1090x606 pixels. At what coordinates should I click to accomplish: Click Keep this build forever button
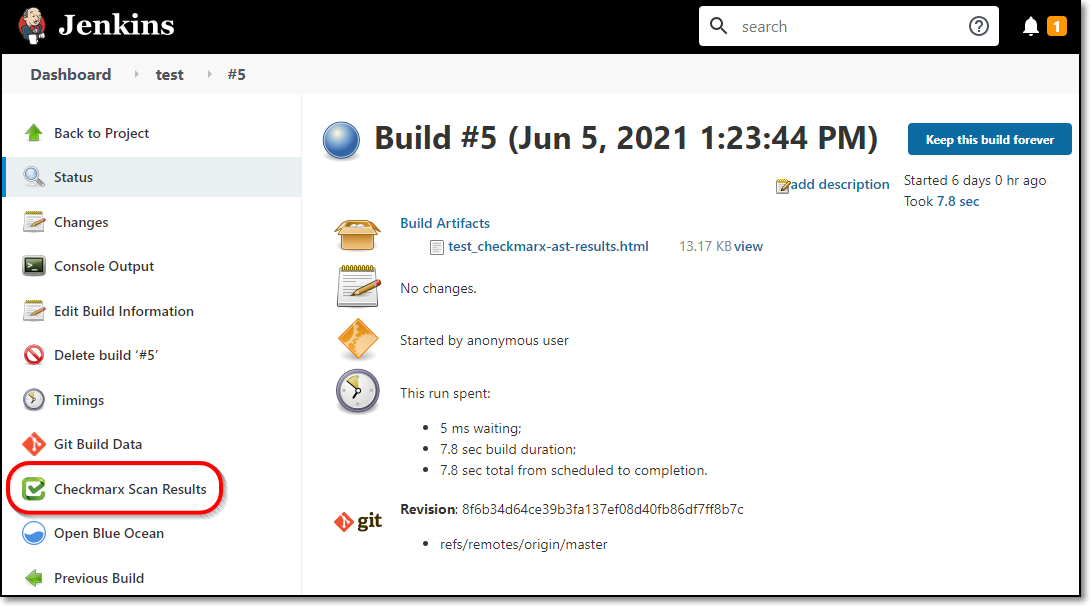pyautogui.click(x=989, y=140)
